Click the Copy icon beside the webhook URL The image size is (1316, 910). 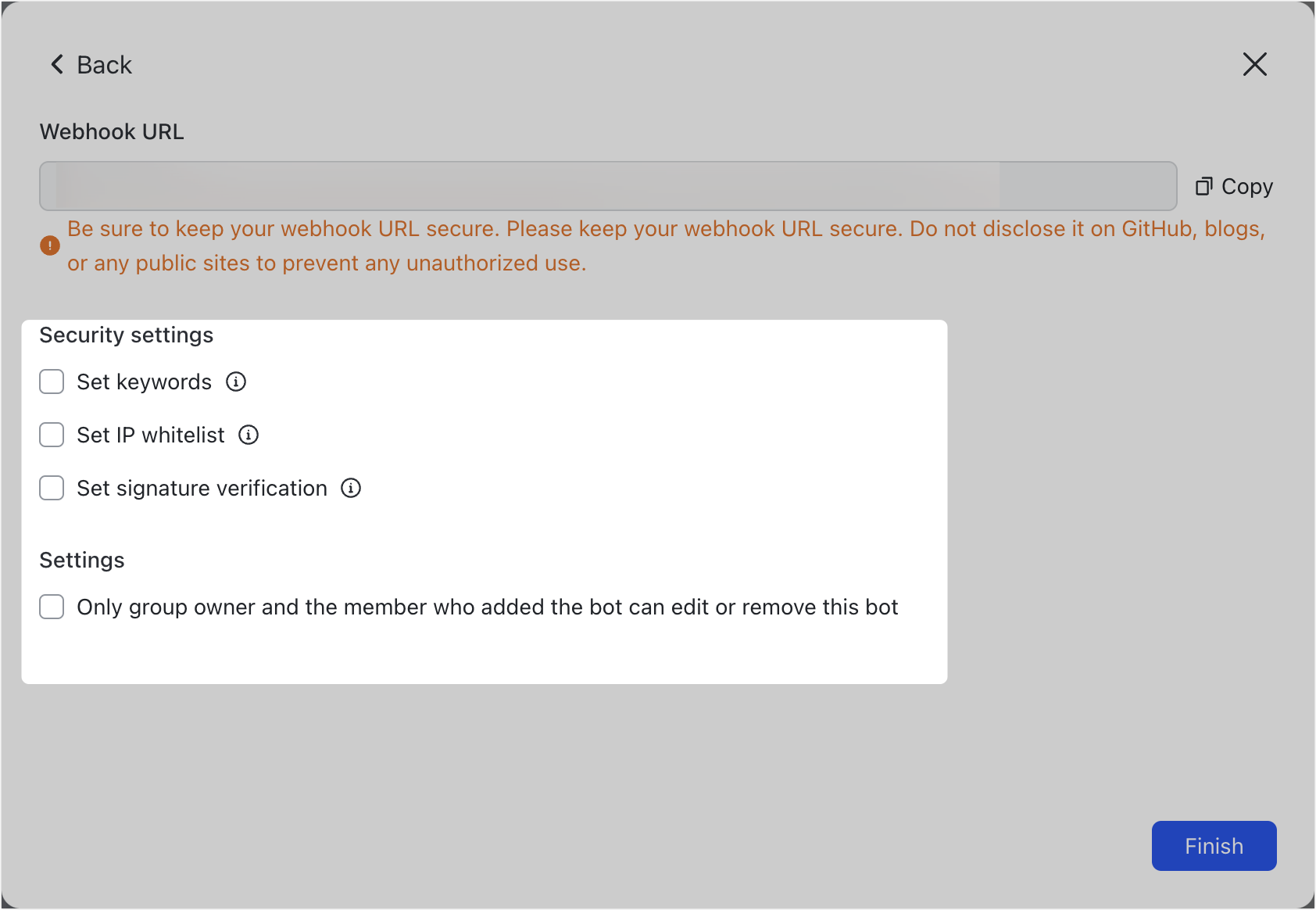[1204, 186]
